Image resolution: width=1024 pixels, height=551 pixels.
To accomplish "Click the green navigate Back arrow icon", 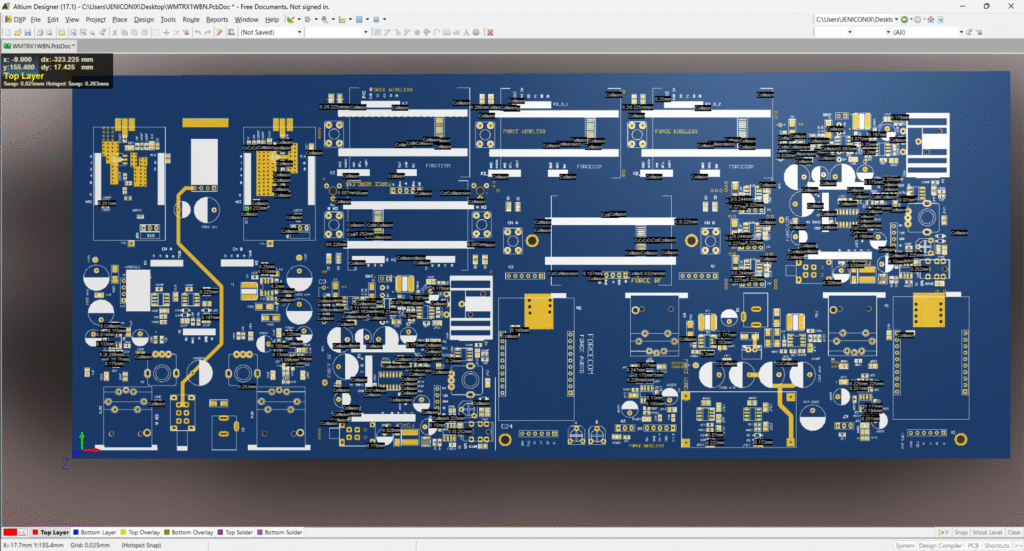I will 904,19.
